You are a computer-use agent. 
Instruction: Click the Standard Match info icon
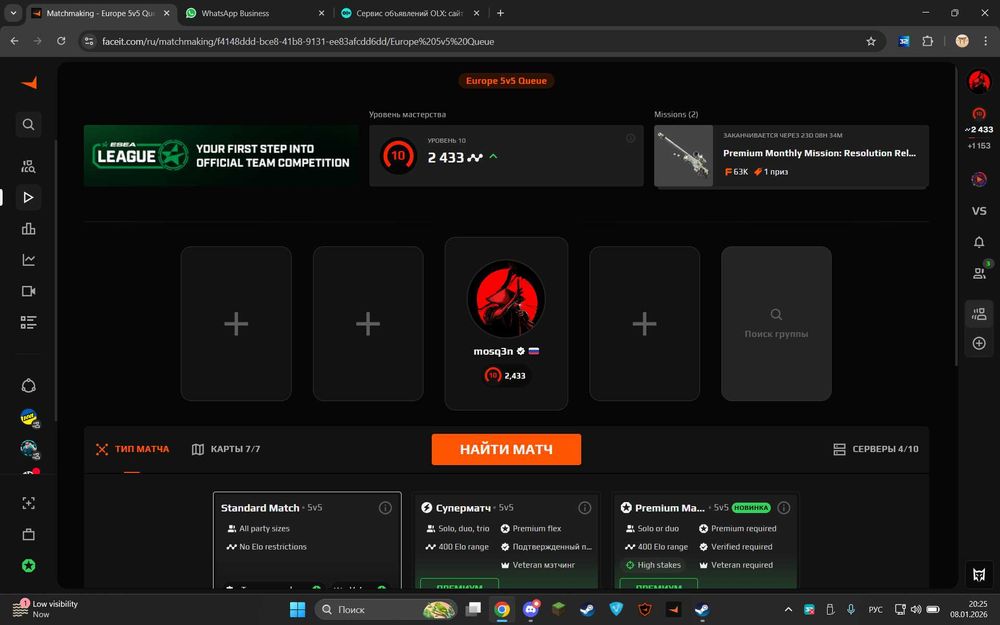[385, 508]
